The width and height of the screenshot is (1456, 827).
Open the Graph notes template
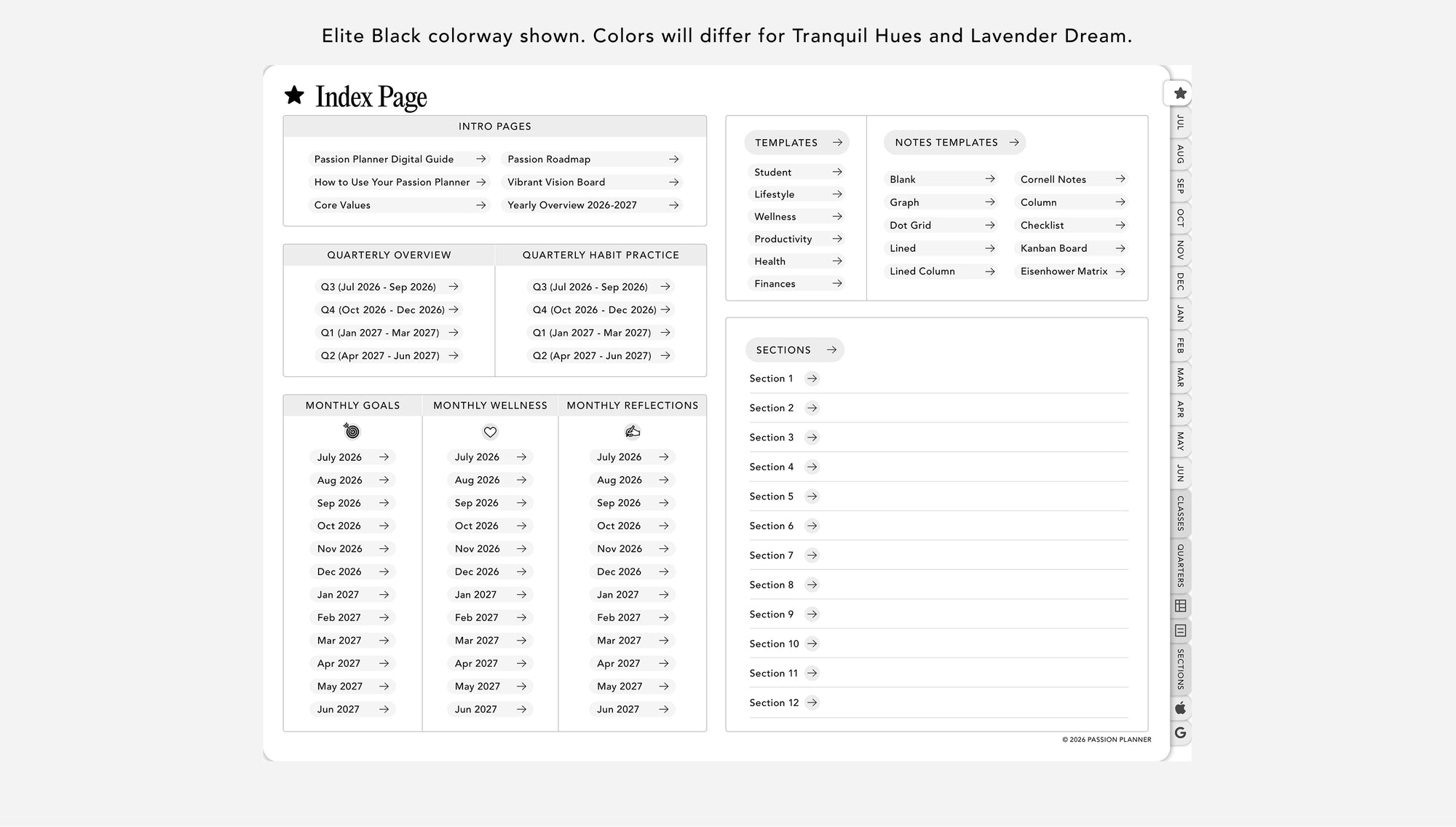pyautogui.click(x=941, y=202)
